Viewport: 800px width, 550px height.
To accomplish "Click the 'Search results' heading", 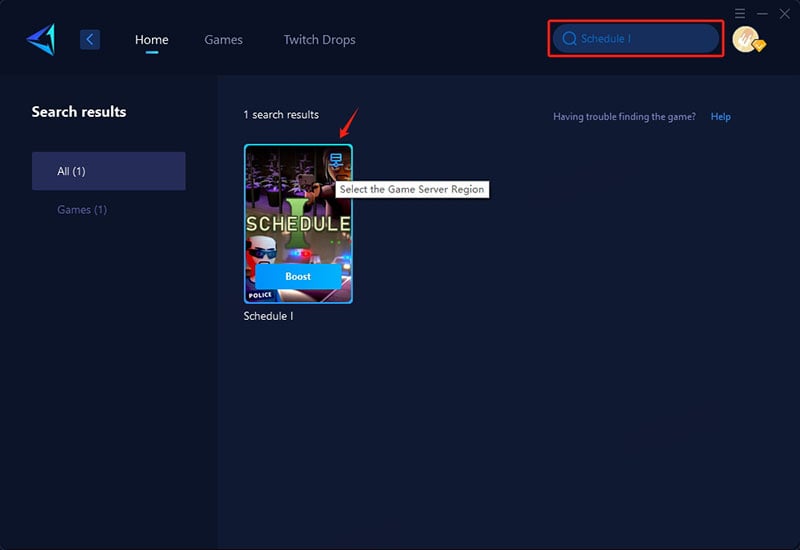I will [79, 112].
